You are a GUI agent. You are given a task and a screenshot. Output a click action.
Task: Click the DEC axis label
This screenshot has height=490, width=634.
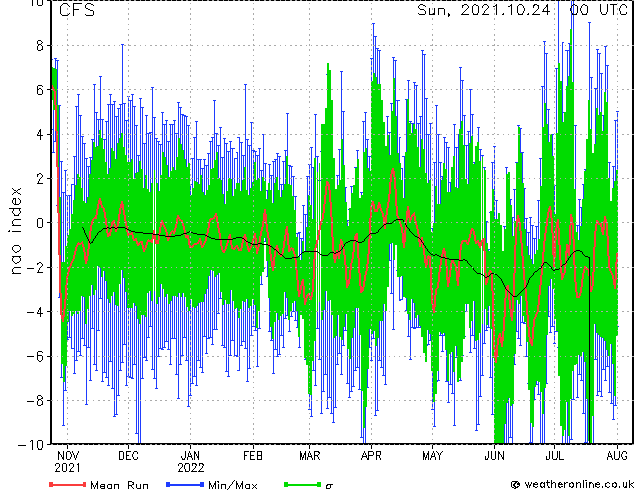coord(128,456)
